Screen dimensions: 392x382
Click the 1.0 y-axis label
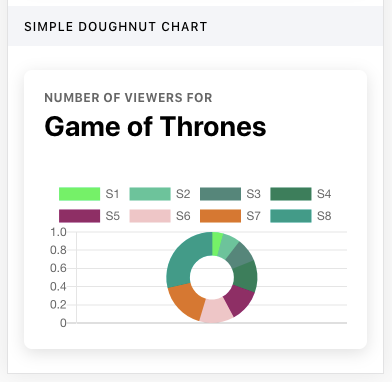[x=58, y=232]
